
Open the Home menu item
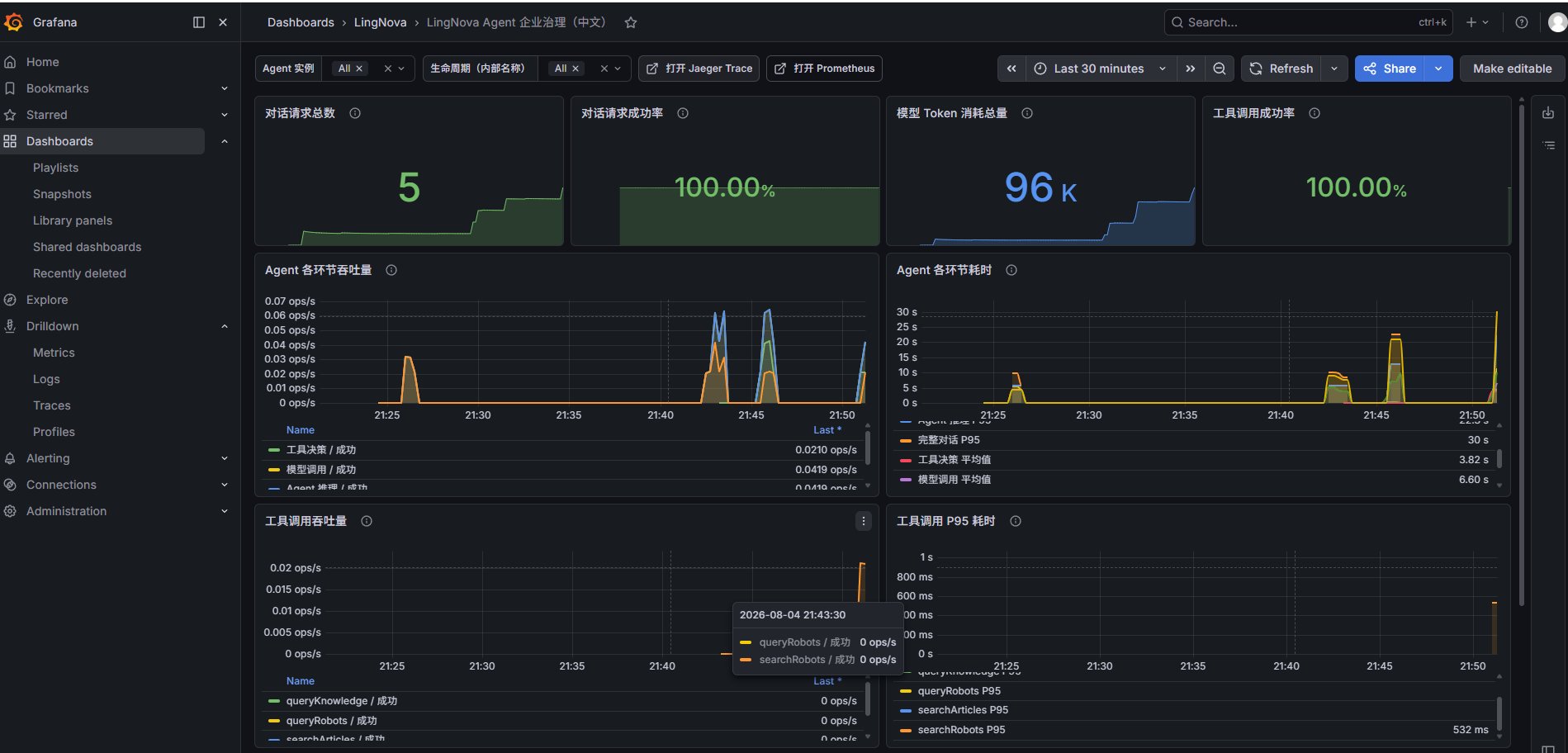click(x=42, y=62)
